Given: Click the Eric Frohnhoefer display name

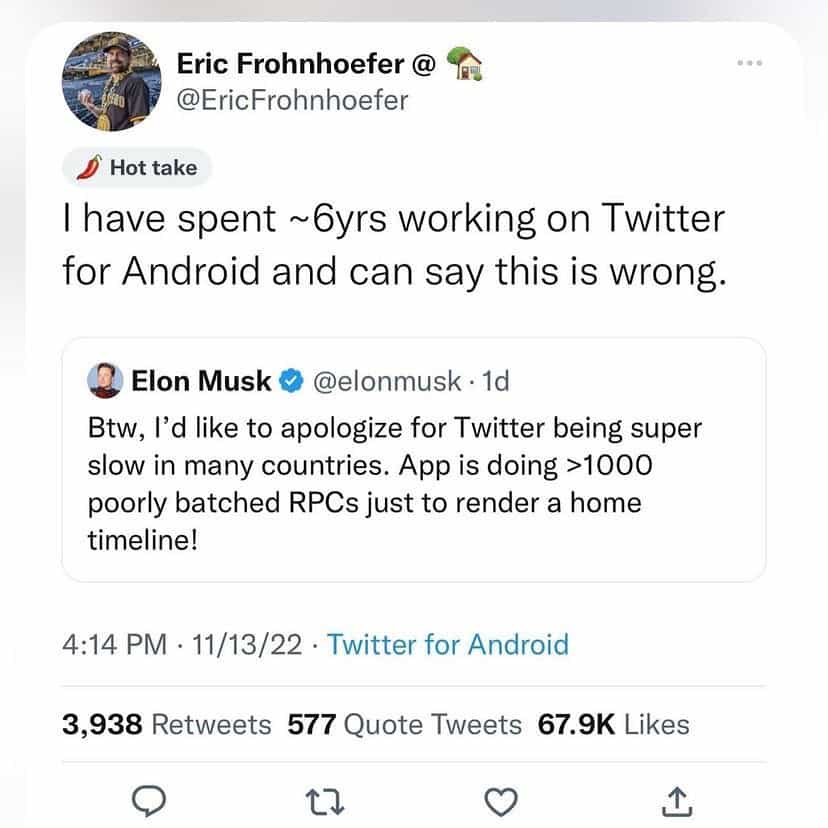Looking at the screenshot, I should pyautogui.click(x=291, y=65).
